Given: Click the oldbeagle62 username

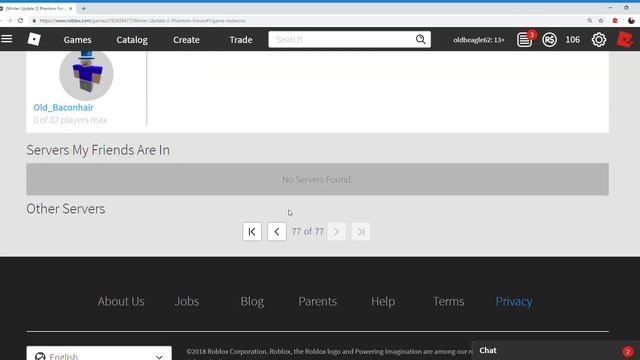Looking at the screenshot, I should (x=478, y=40).
